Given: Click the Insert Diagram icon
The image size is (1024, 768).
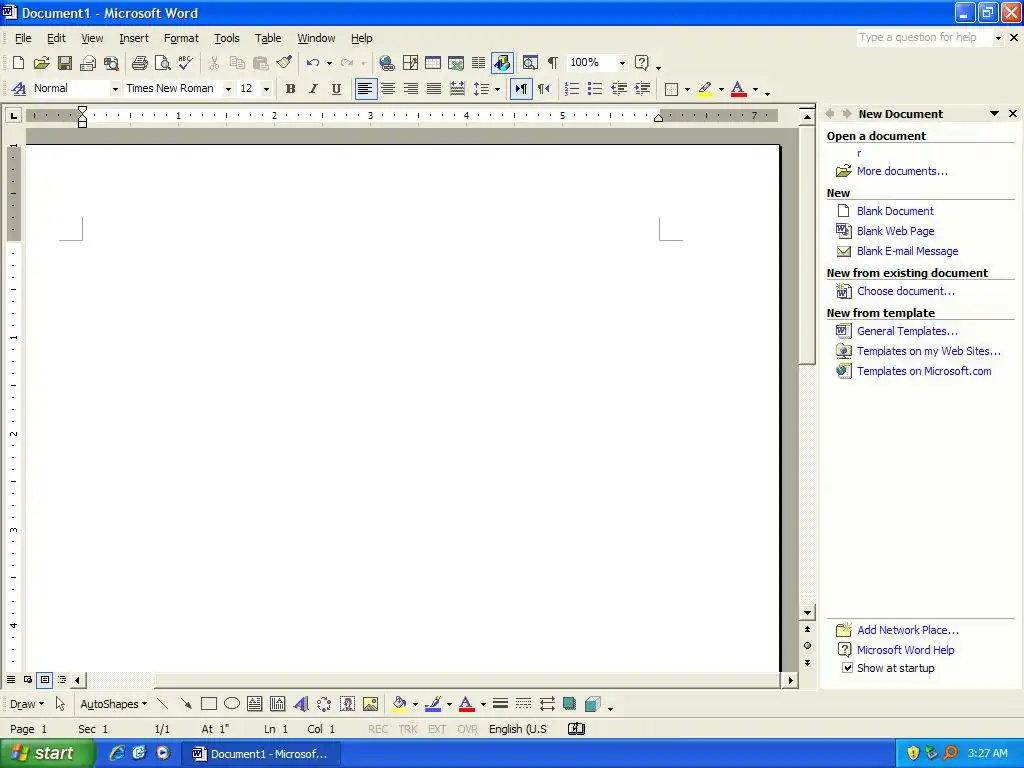Looking at the screenshot, I should [x=324, y=704].
